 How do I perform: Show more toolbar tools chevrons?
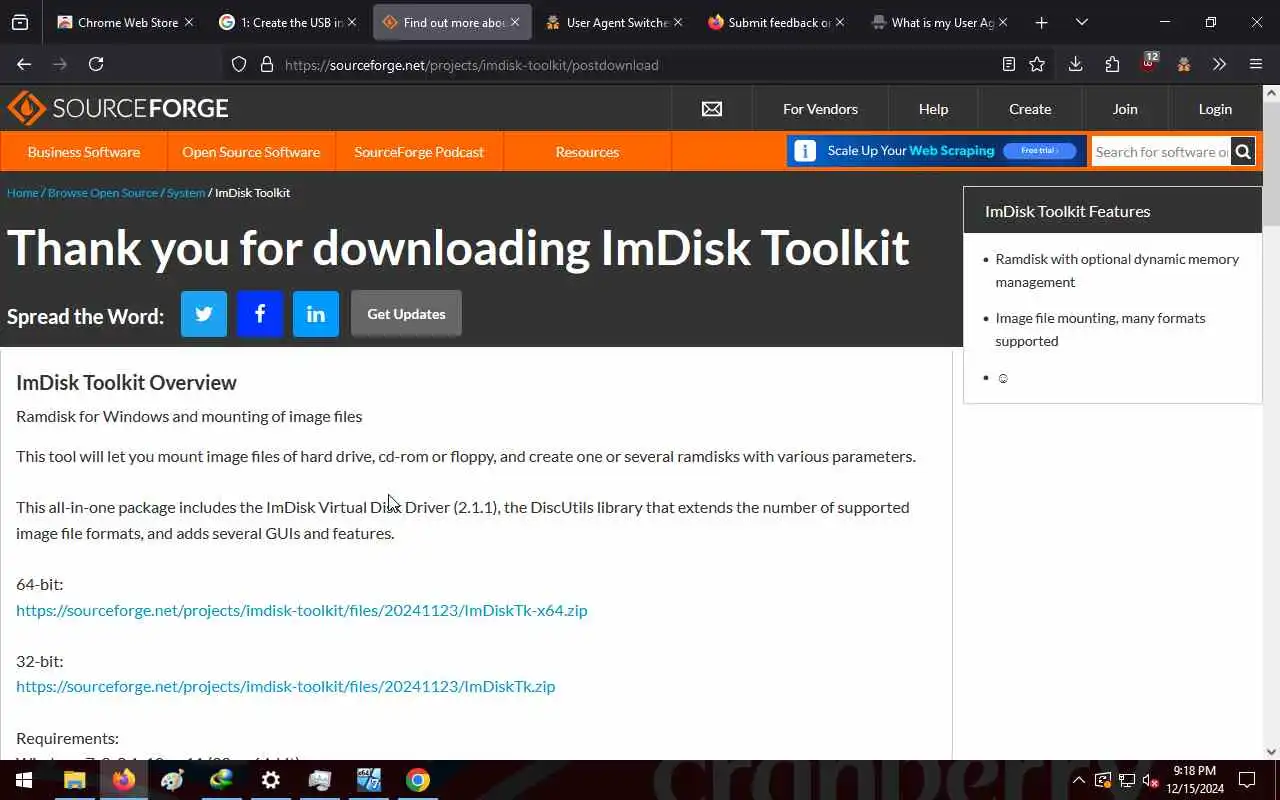pos(1219,64)
